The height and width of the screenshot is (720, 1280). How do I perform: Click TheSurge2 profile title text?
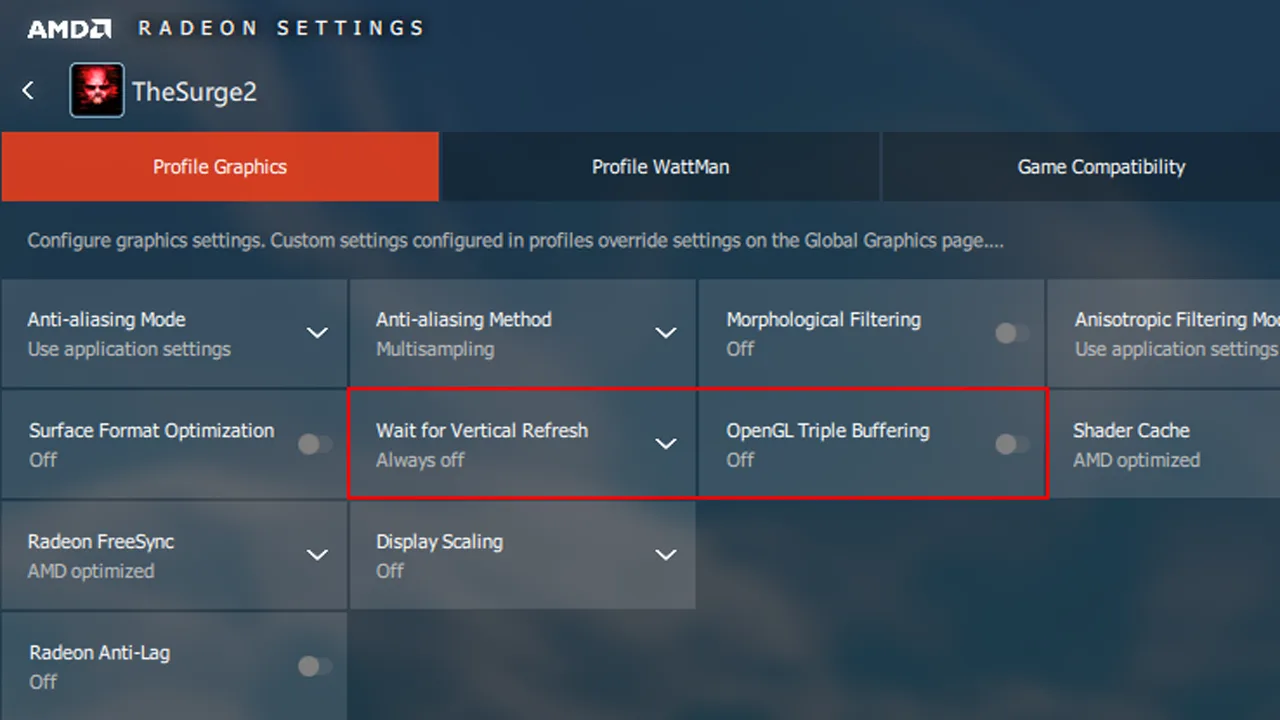click(194, 92)
